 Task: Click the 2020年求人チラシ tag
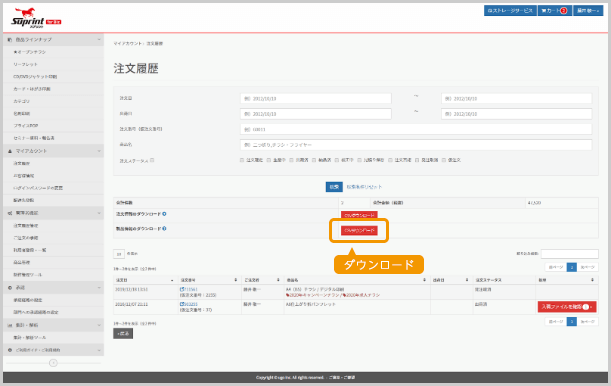(x=361, y=295)
